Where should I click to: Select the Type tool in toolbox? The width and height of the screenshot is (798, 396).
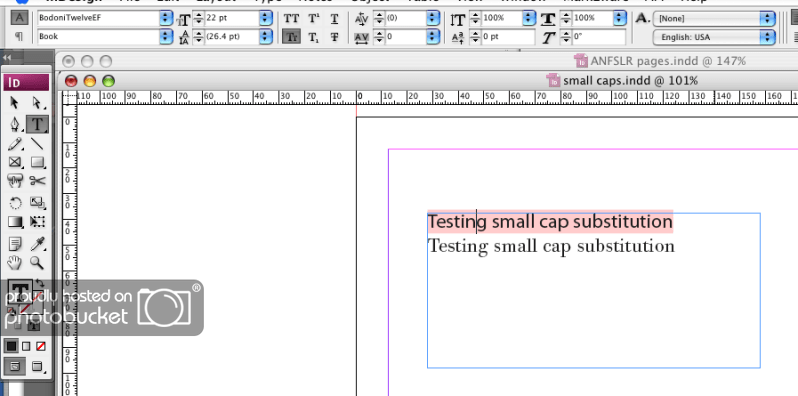(37, 124)
